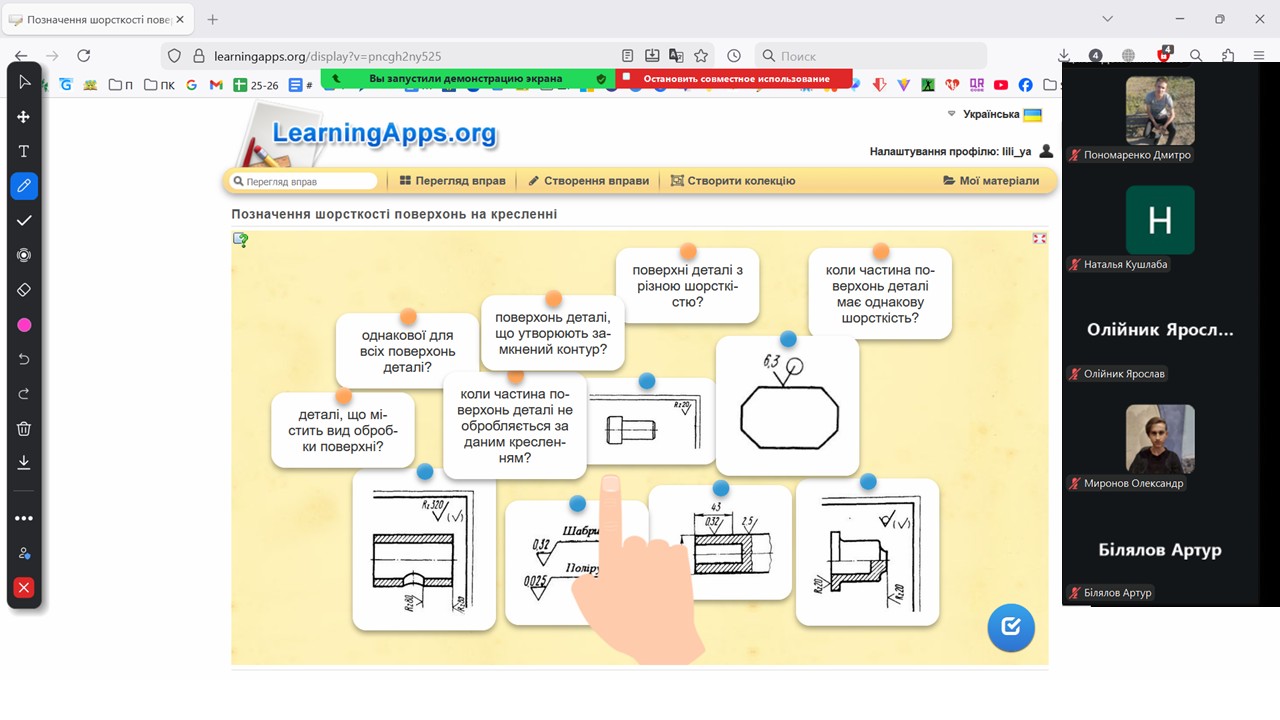
Task: Open the Створення вправи menu item
Action: (588, 181)
